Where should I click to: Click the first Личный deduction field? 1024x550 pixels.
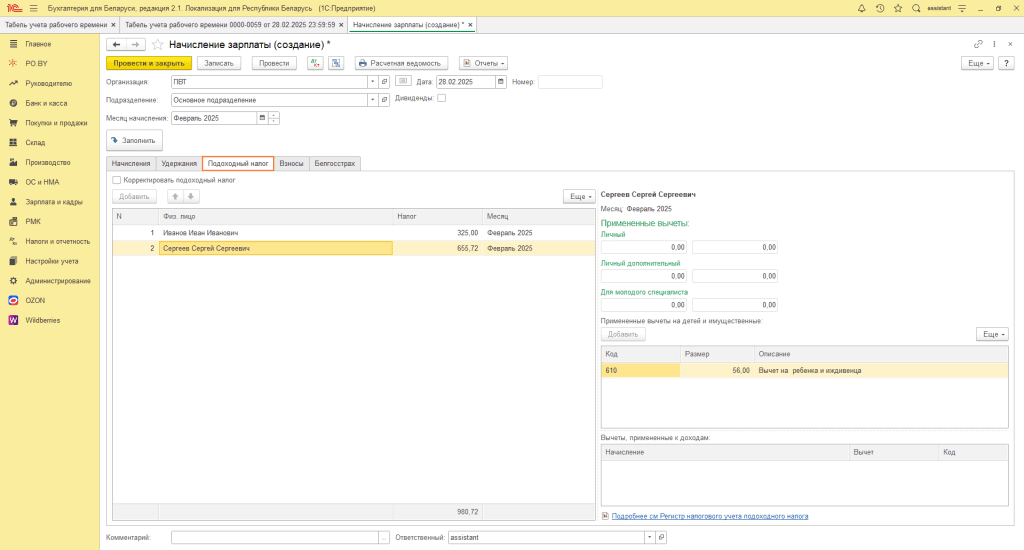tap(643, 248)
